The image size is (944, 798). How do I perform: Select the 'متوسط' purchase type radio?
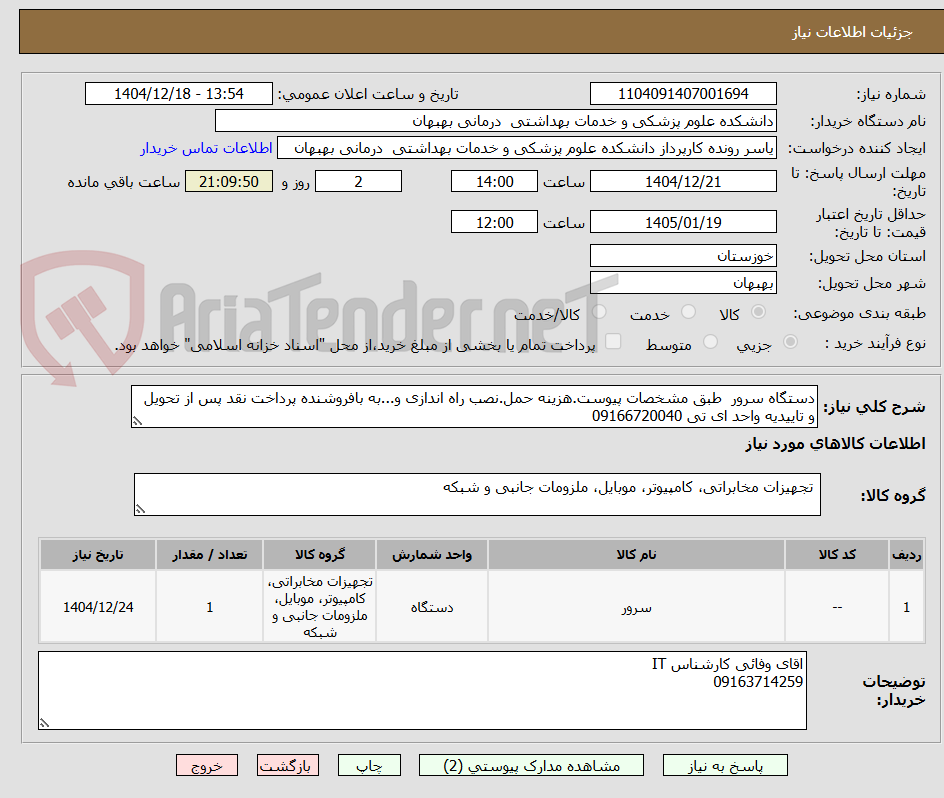tap(710, 342)
